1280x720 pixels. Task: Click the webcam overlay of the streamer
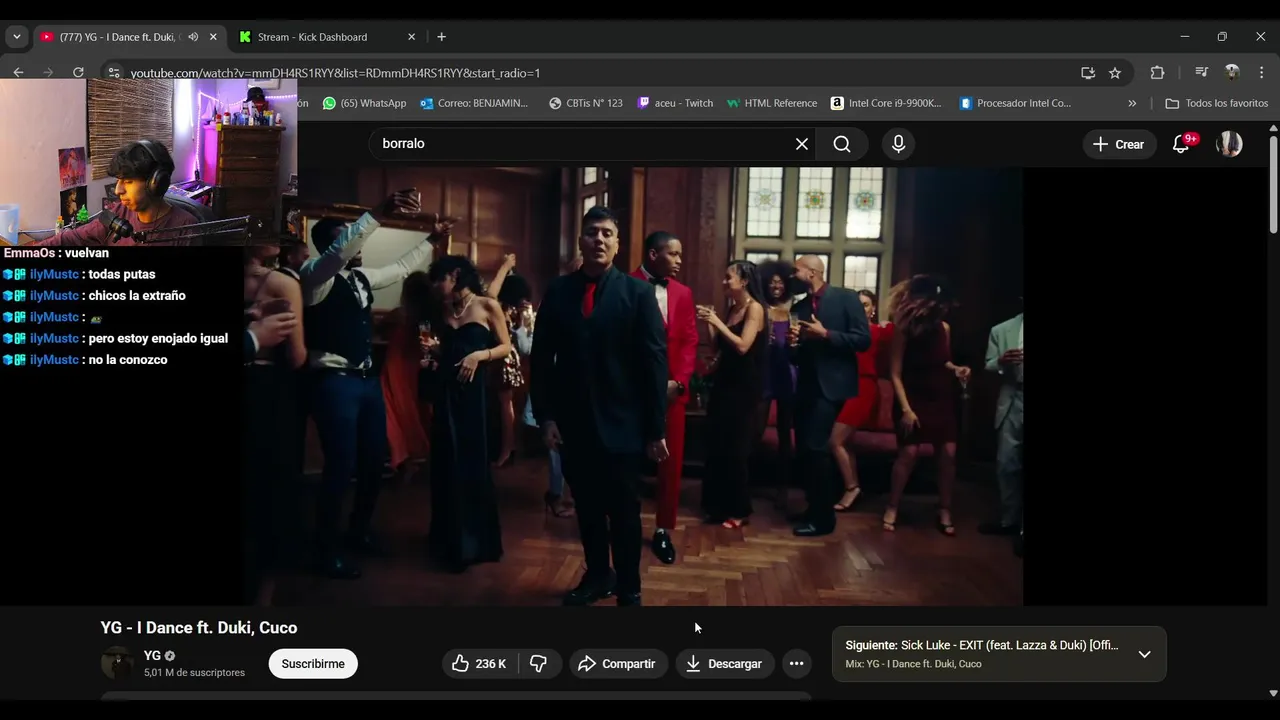(148, 162)
